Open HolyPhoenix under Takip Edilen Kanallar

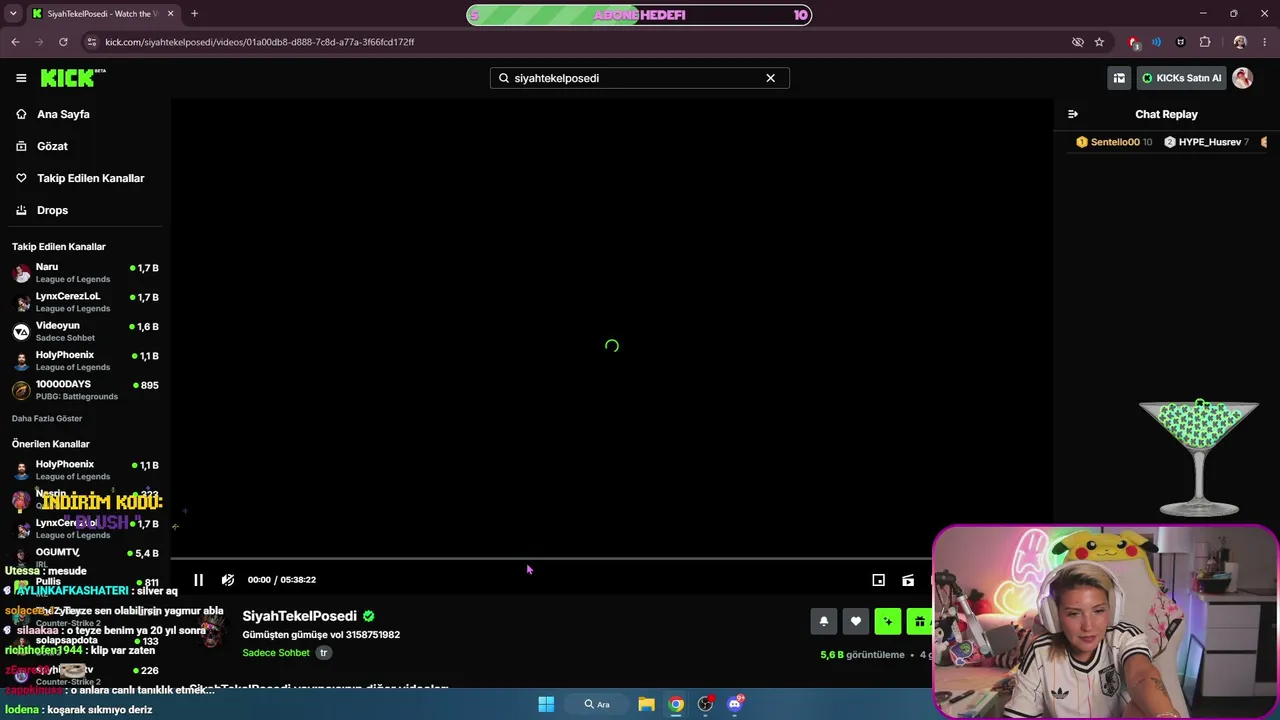pyautogui.click(x=85, y=361)
